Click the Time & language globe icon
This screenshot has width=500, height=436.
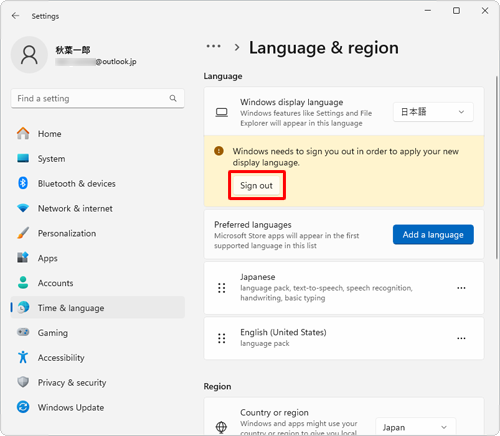click(x=23, y=307)
